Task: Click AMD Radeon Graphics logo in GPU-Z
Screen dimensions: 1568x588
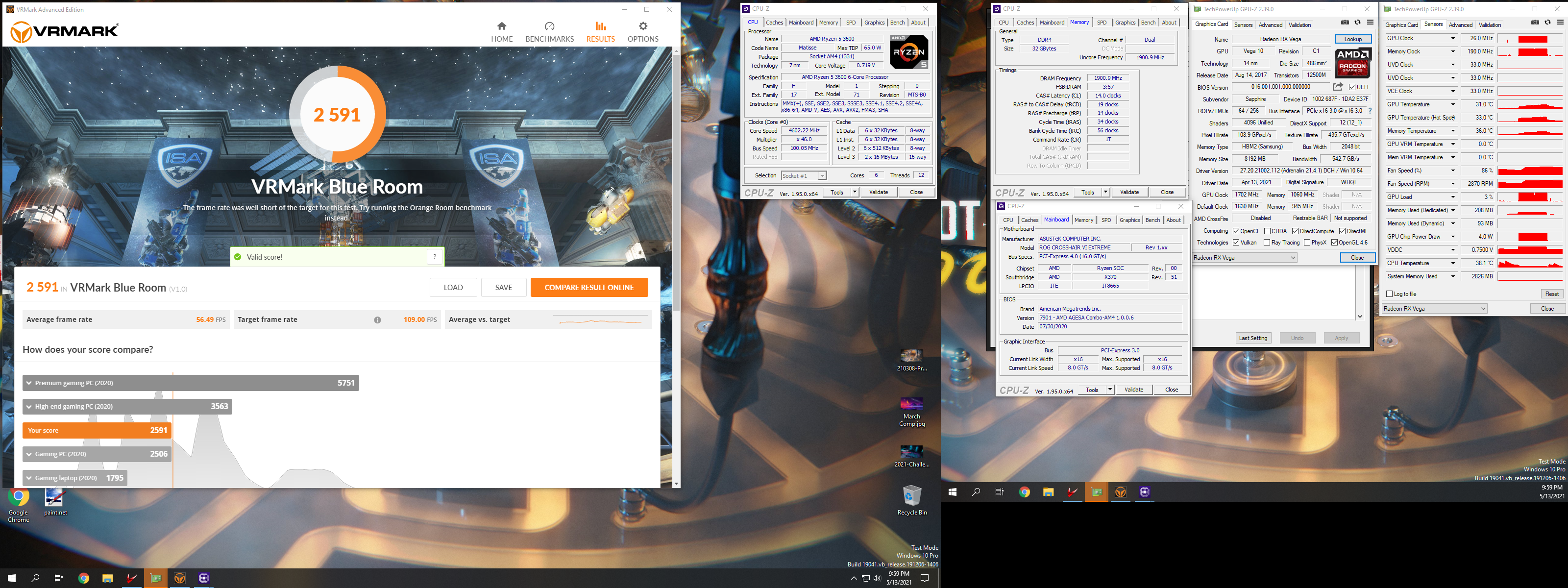Action: click(x=1352, y=63)
